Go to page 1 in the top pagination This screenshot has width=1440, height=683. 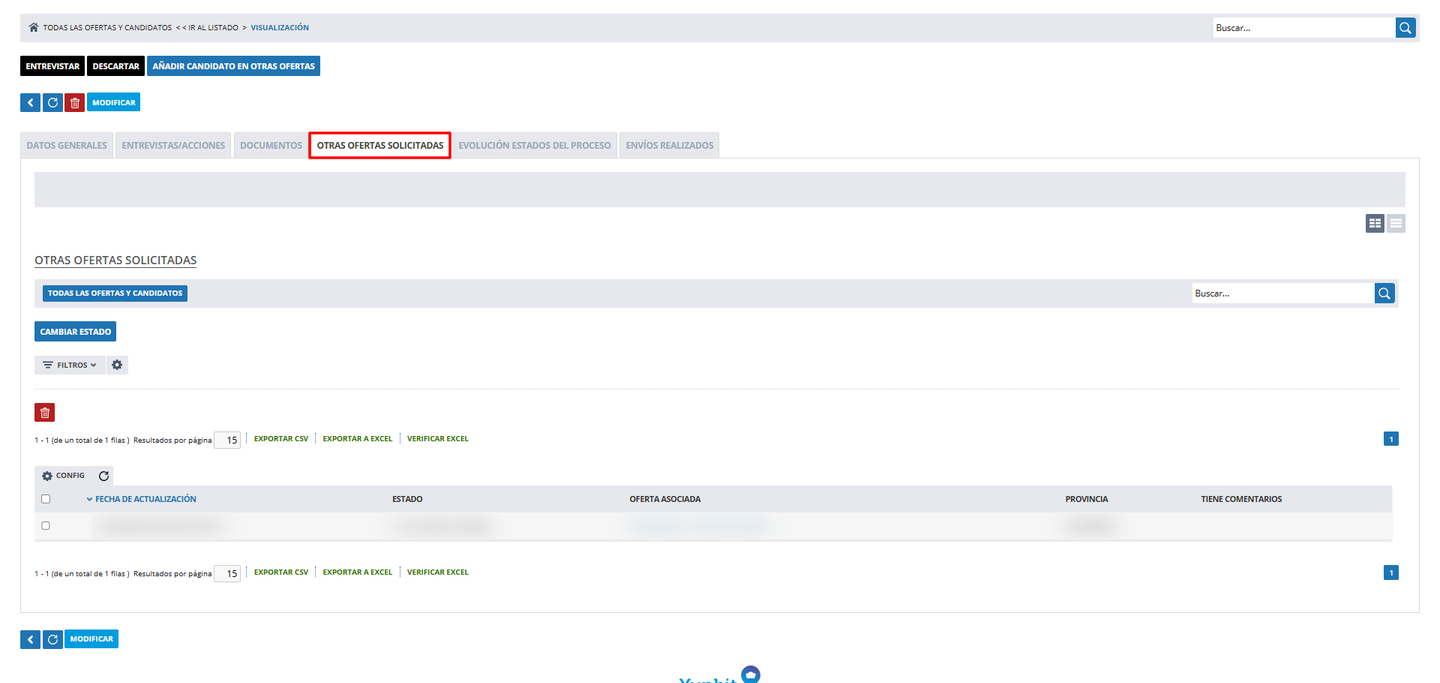point(1391,439)
